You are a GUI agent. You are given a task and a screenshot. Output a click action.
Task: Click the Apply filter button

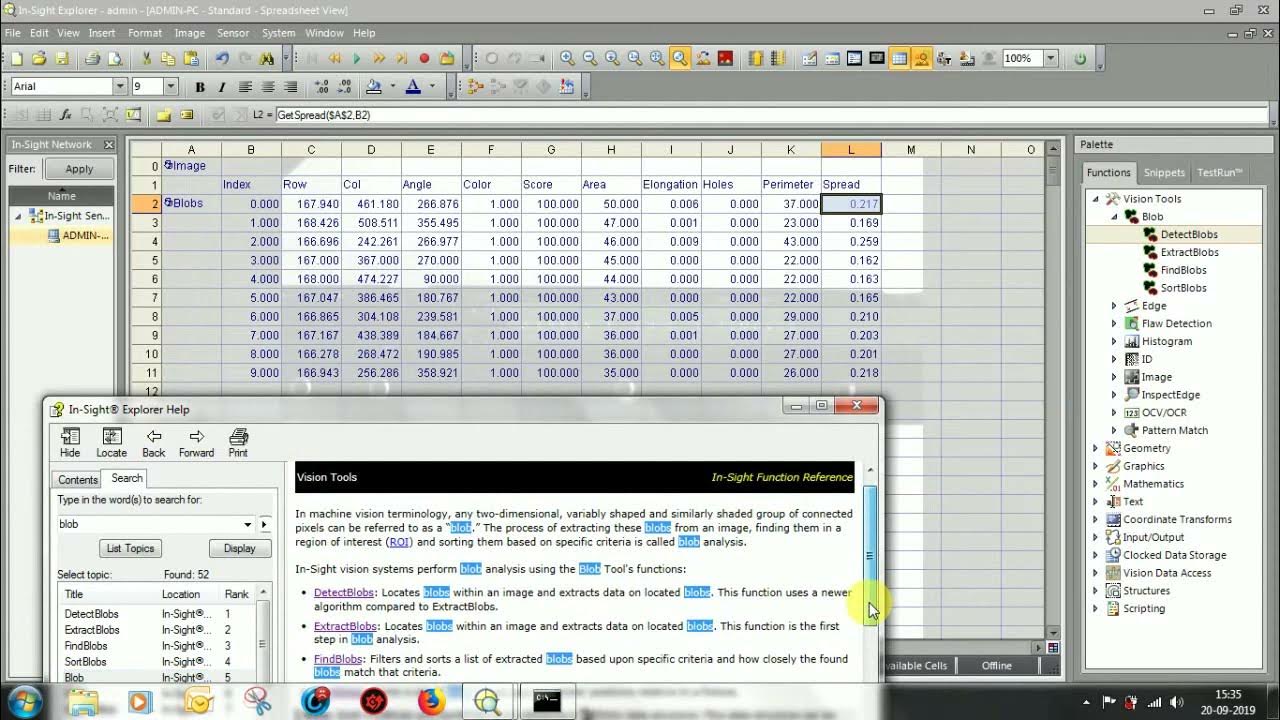point(79,169)
